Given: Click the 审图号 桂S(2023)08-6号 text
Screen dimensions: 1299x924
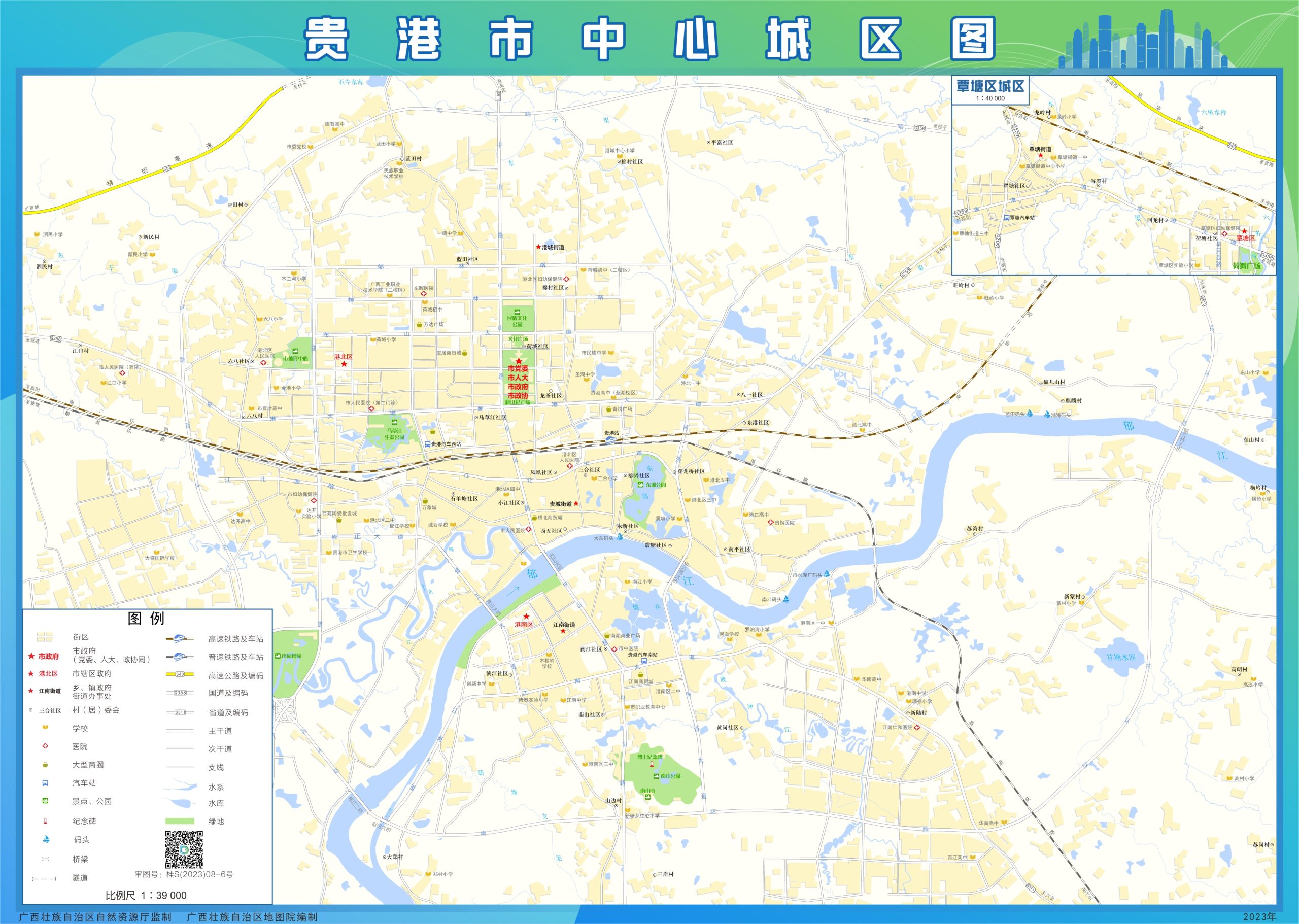Looking at the screenshot, I should [x=184, y=874].
